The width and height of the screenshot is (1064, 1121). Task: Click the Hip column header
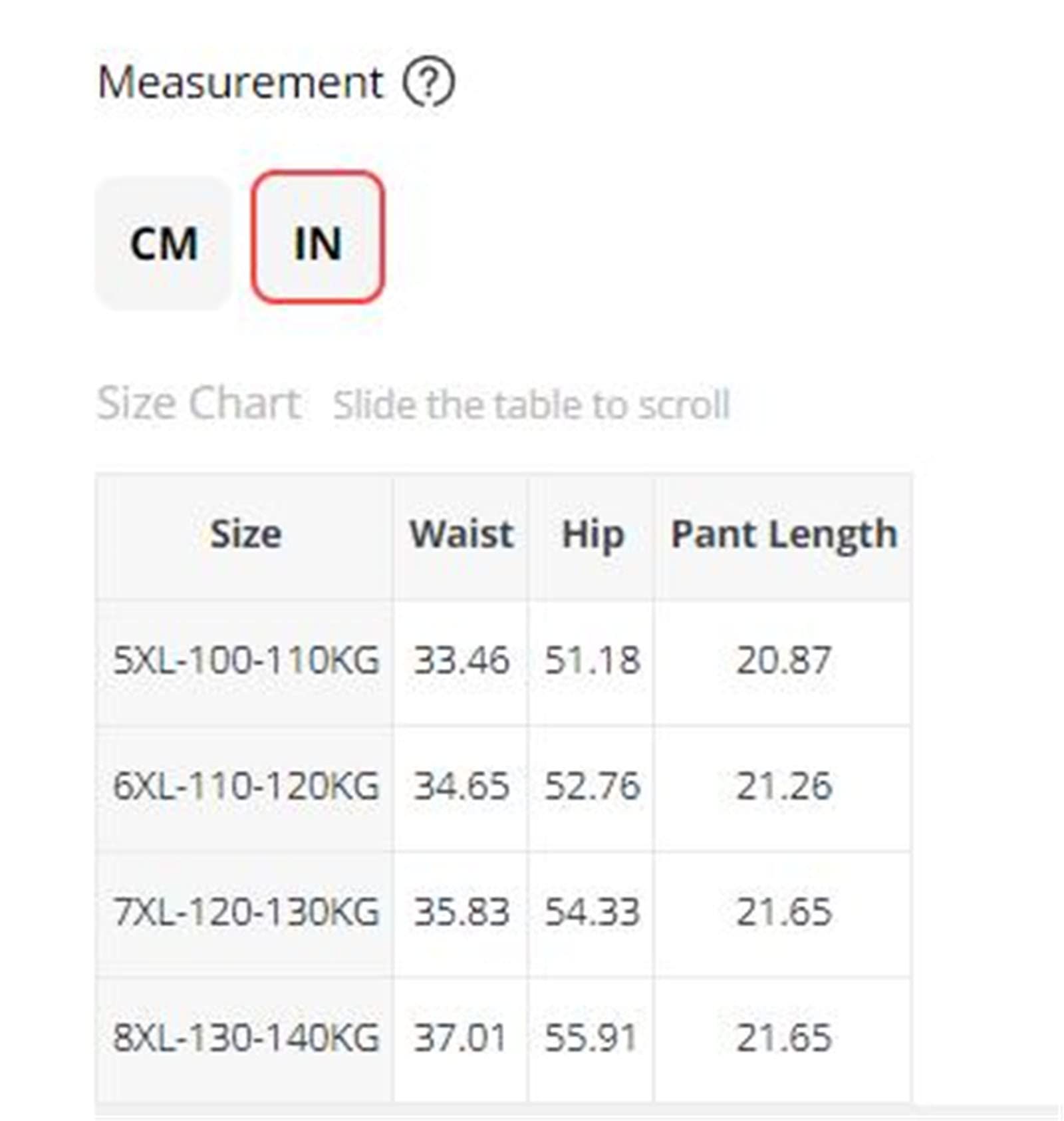click(592, 535)
